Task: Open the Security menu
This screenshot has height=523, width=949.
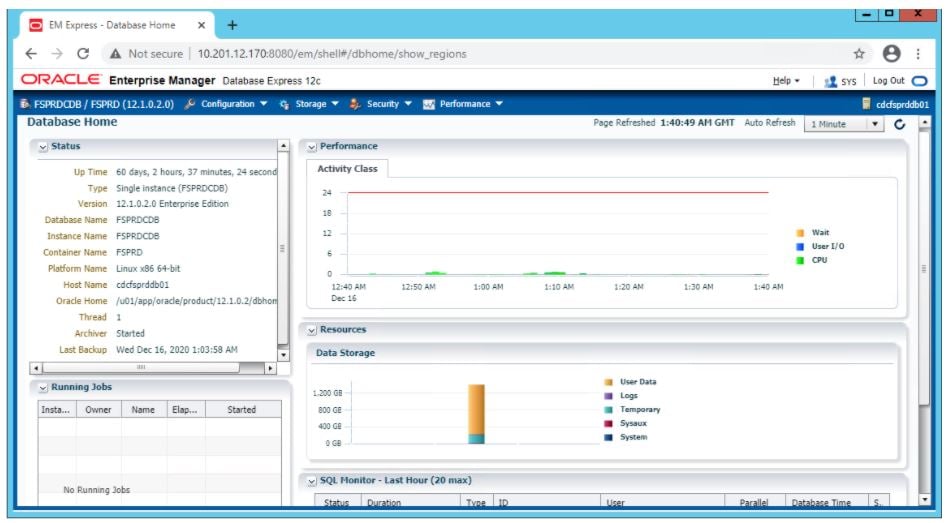Action: tap(389, 104)
